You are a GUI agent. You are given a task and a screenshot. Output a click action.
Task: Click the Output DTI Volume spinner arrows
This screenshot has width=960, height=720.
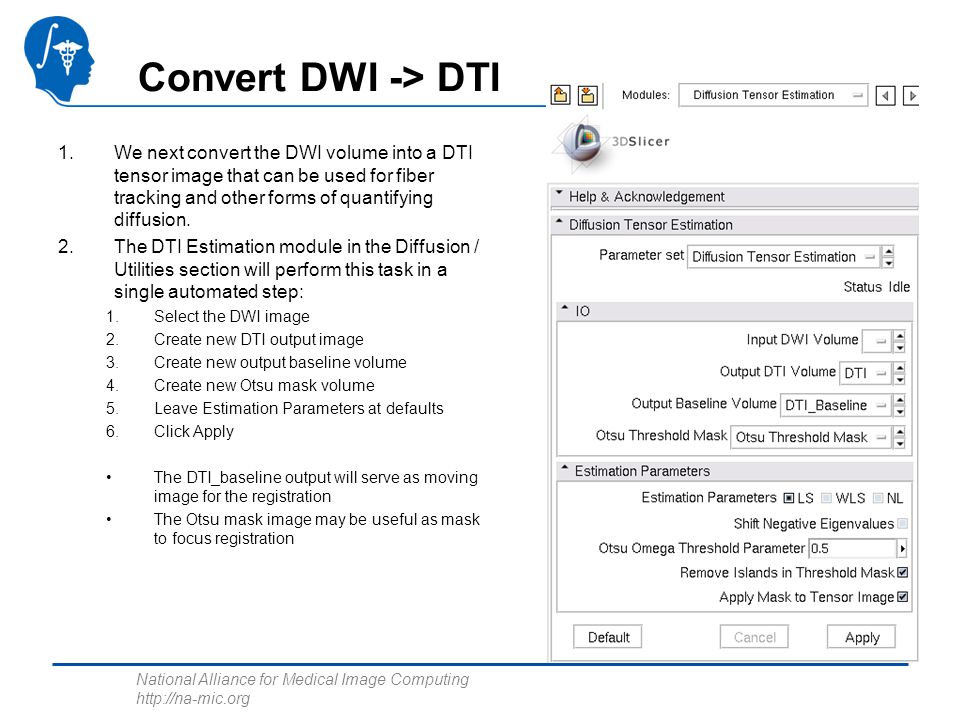click(899, 373)
